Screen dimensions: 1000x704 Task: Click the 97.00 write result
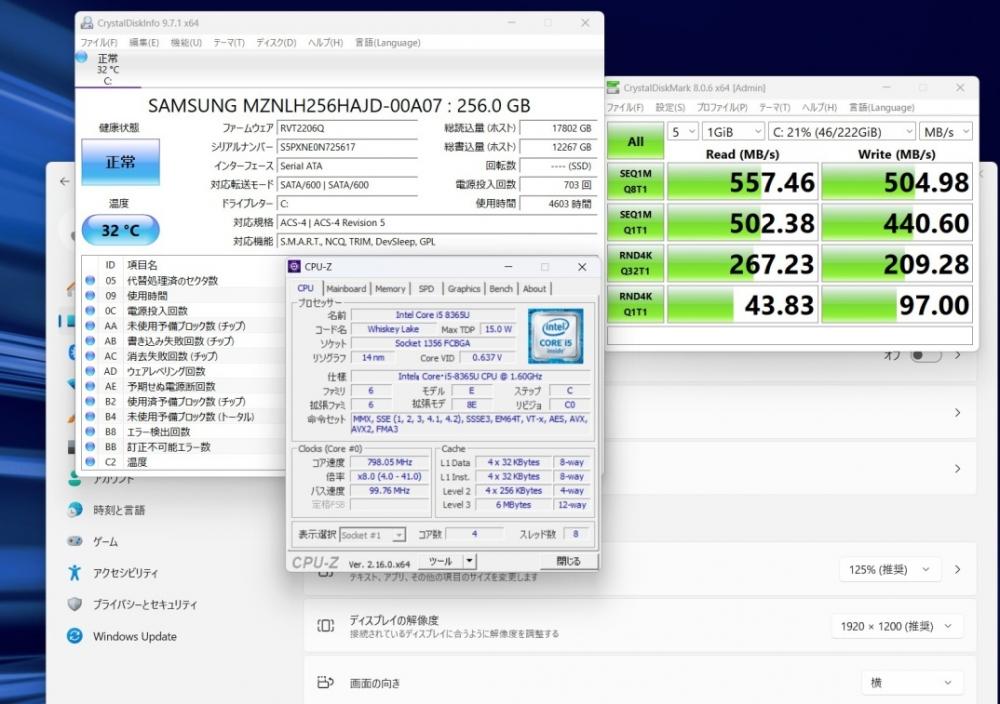(x=897, y=305)
